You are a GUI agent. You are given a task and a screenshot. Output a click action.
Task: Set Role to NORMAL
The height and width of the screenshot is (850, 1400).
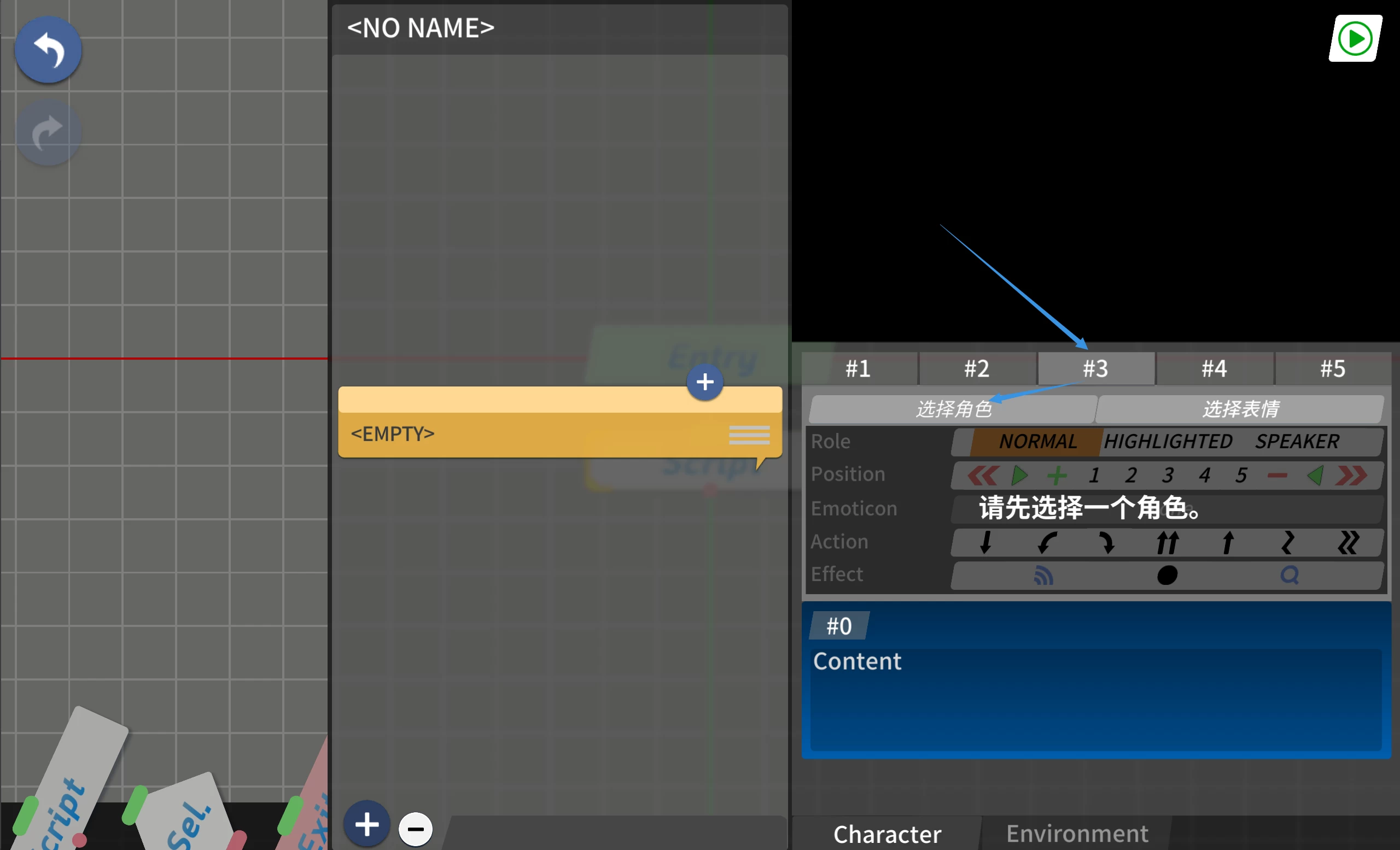click(1037, 441)
